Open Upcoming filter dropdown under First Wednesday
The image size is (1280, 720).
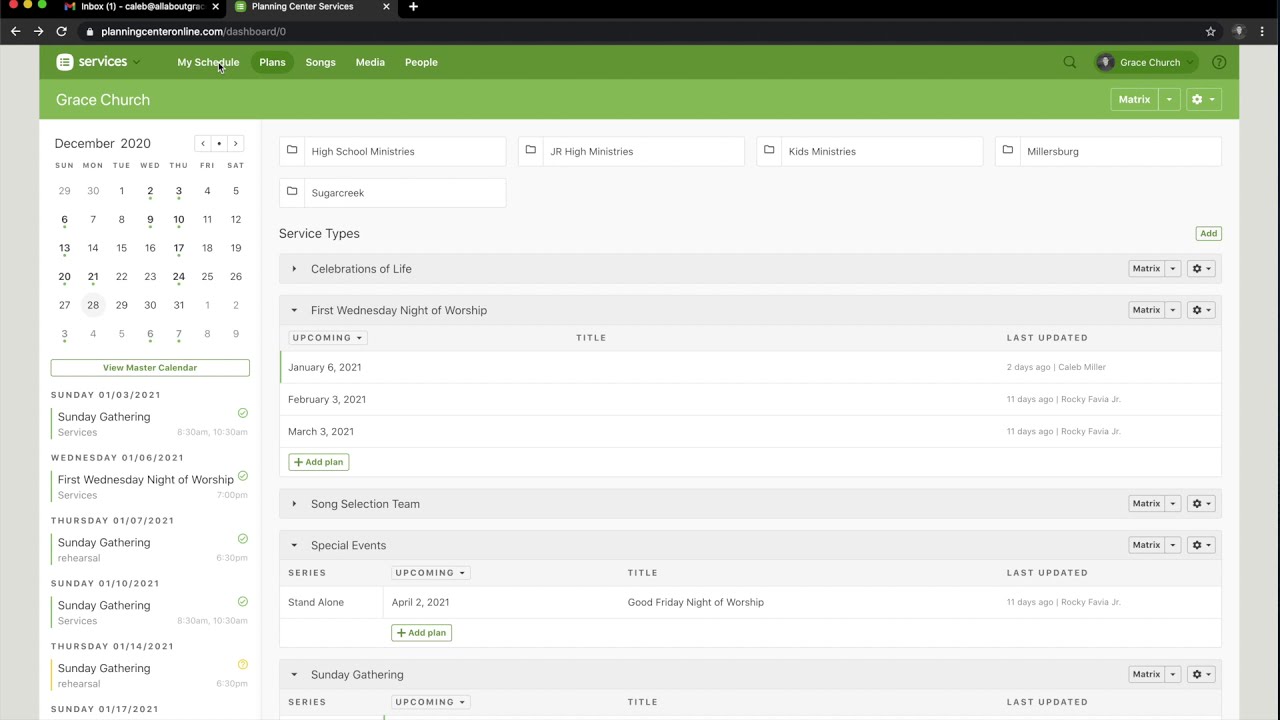point(328,338)
